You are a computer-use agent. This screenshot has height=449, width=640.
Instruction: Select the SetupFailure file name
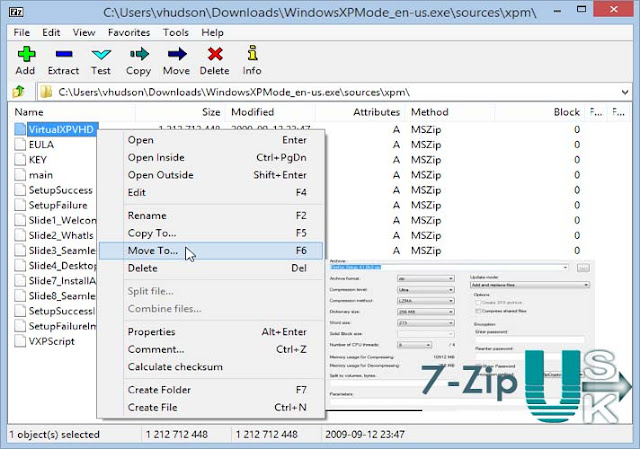coord(58,205)
